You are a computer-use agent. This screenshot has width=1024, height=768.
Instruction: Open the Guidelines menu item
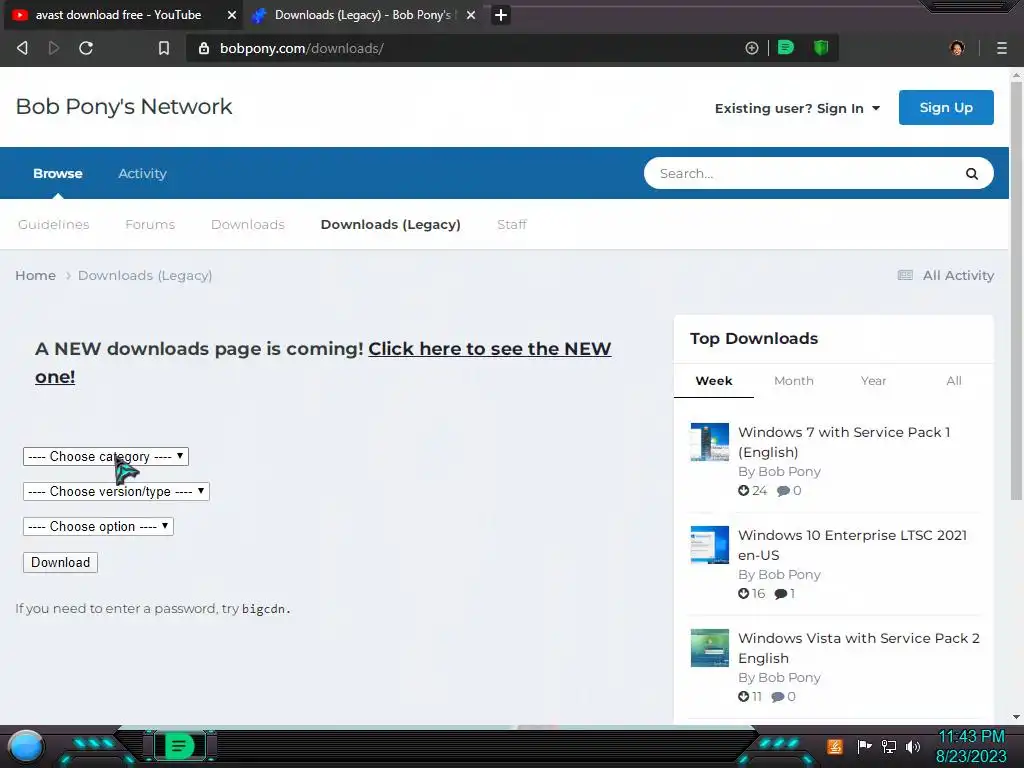[54, 225]
